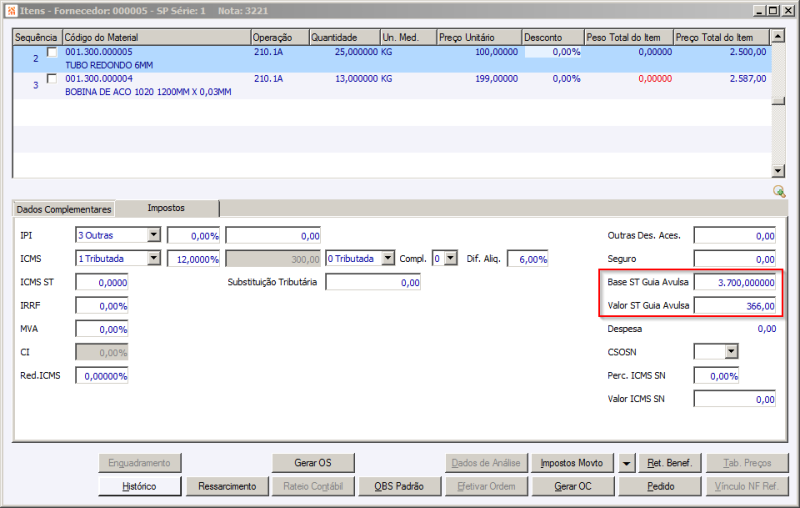This screenshot has height=508, width=800.
Task: Click the magnifier search icon below grid
Action: click(779, 191)
